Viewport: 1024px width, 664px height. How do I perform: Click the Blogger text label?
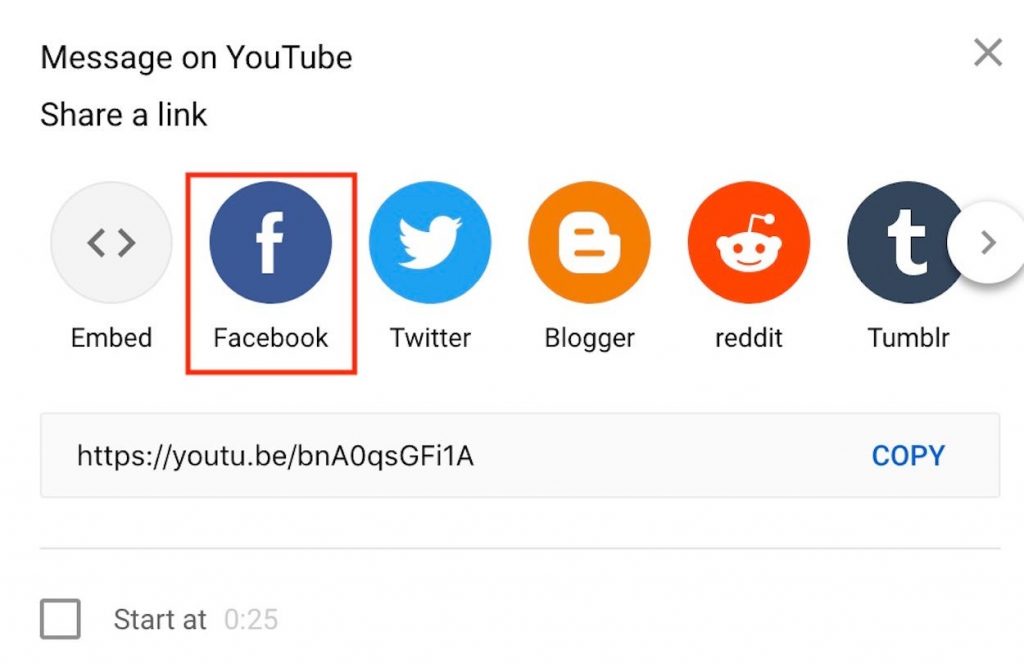pyautogui.click(x=590, y=339)
